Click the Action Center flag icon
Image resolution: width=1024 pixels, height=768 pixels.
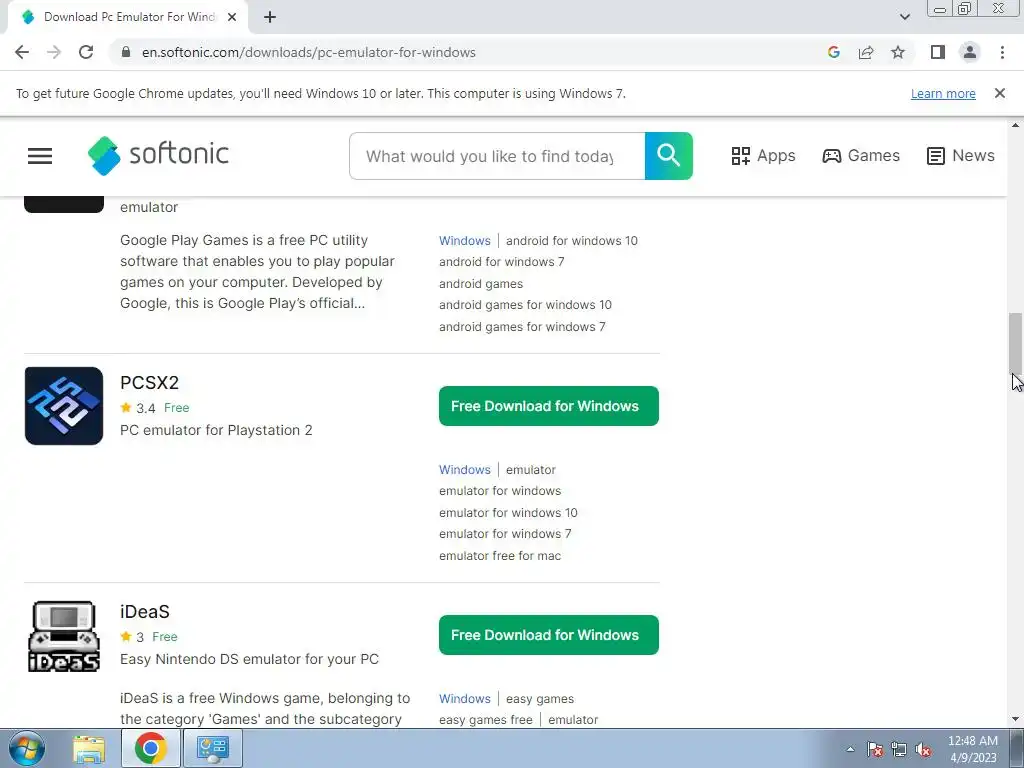pos(875,749)
